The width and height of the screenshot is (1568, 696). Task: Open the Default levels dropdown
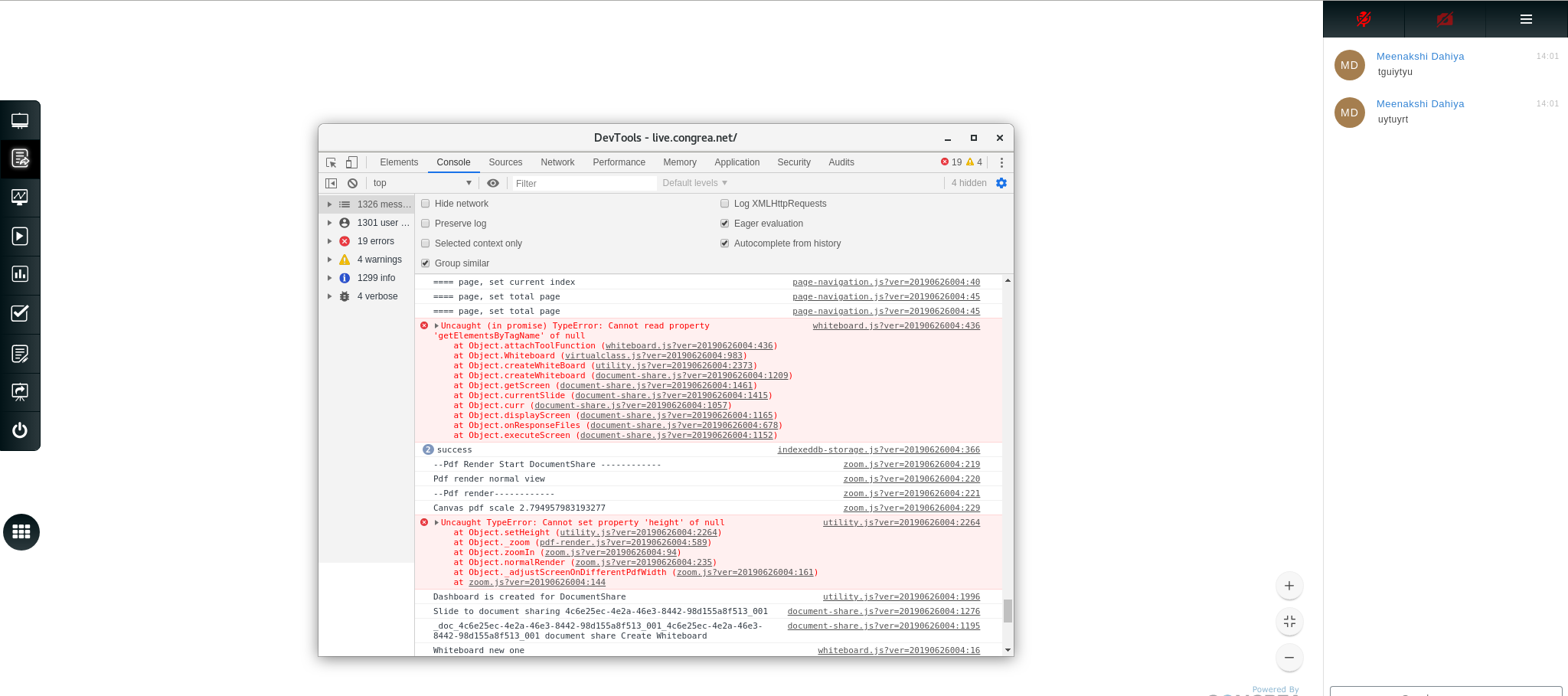[694, 183]
